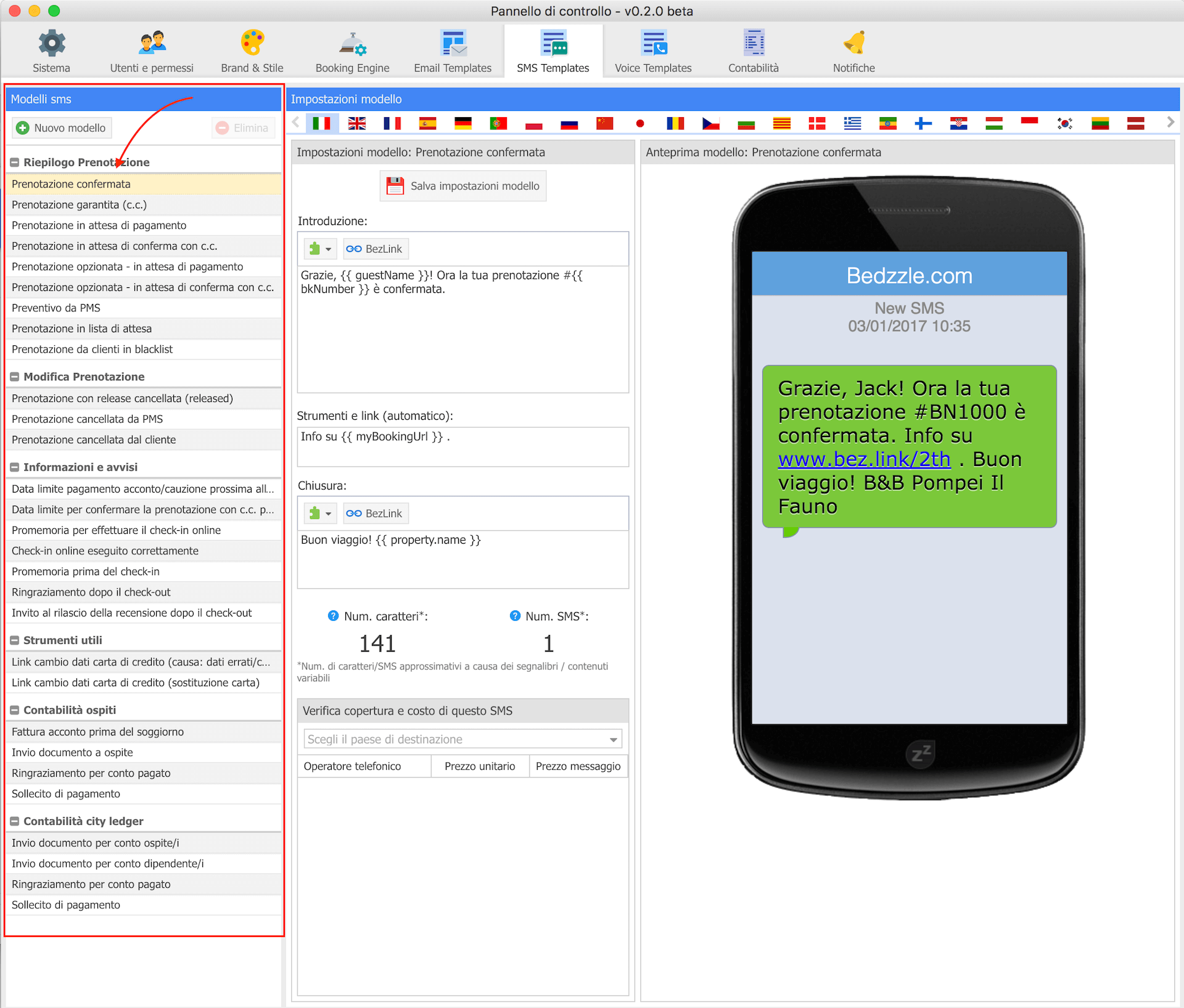Open Brand & Stile palette icon

(252, 44)
